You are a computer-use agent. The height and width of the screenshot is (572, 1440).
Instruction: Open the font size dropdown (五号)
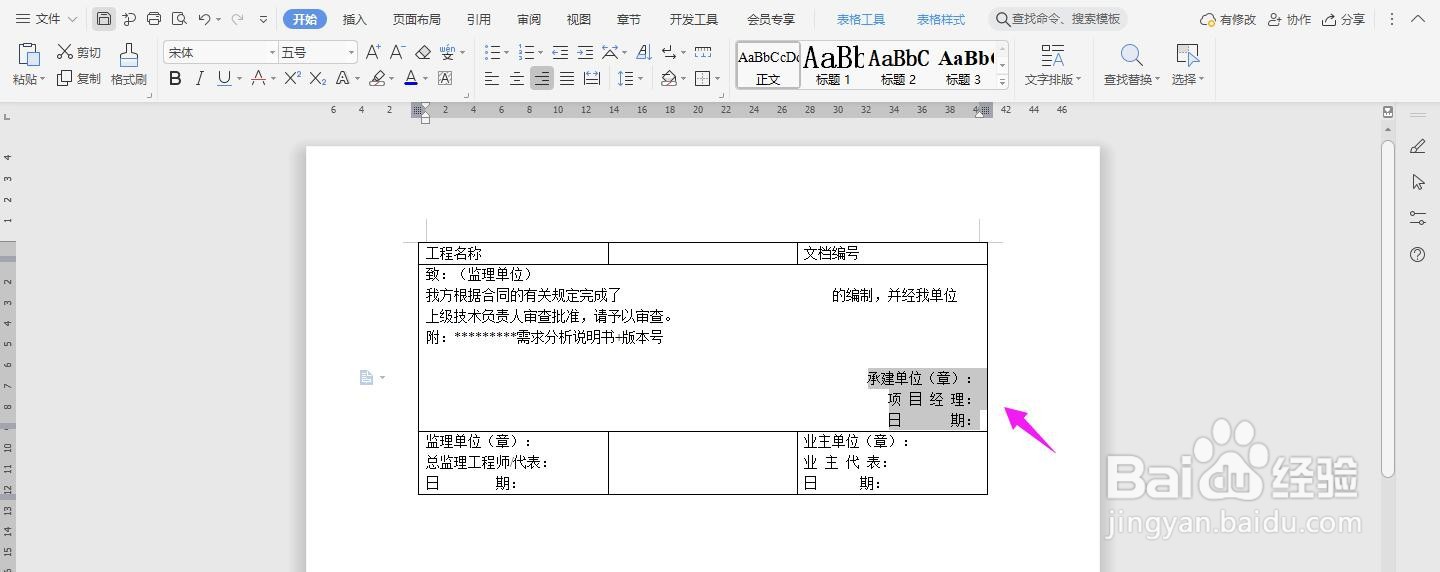351,52
